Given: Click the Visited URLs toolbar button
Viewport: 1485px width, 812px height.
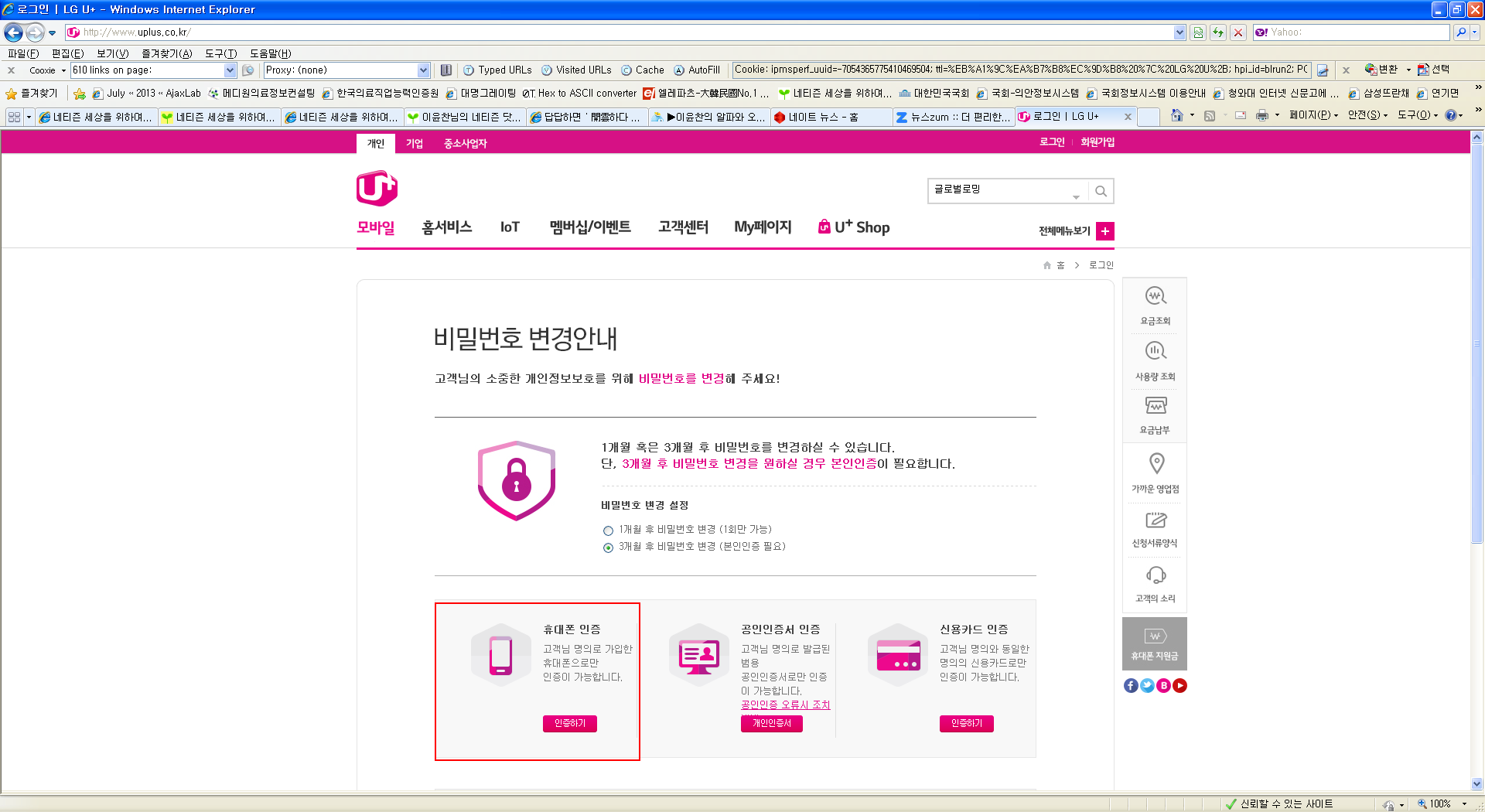Looking at the screenshot, I should click(576, 70).
